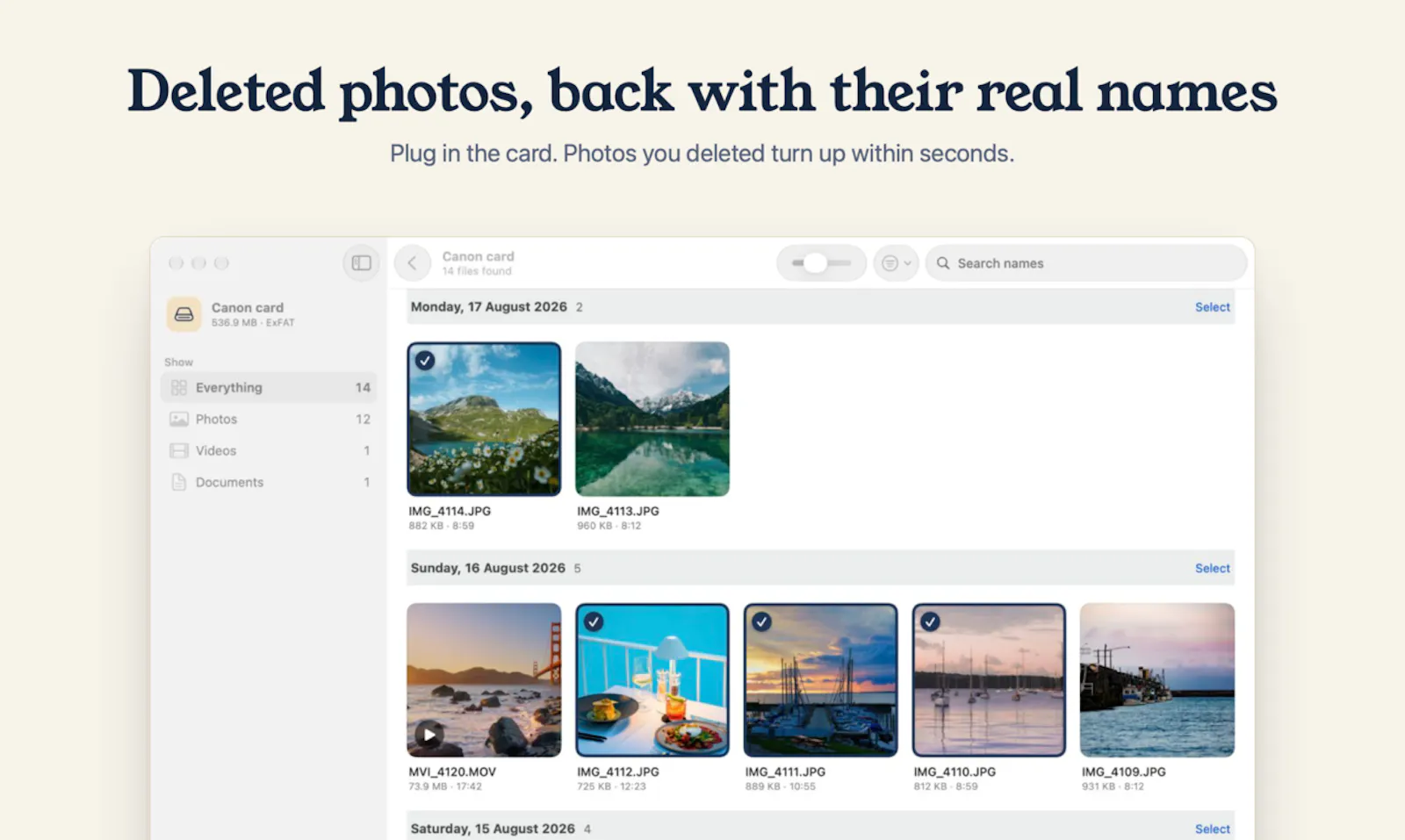
Task: Select all from Sunday, 16 August 2026
Action: pyautogui.click(x=1212, y=568)
